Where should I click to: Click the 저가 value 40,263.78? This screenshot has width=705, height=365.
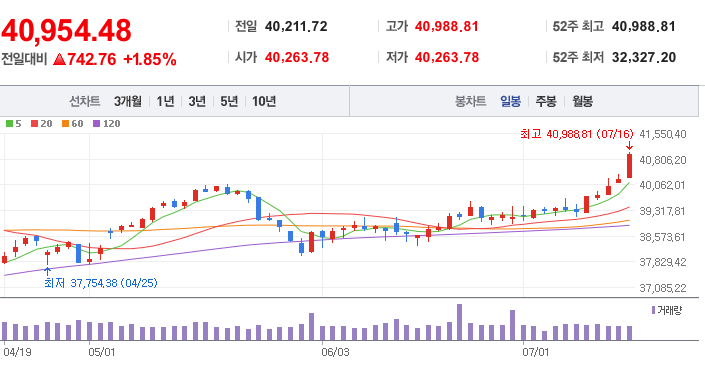tap(446, 58)
